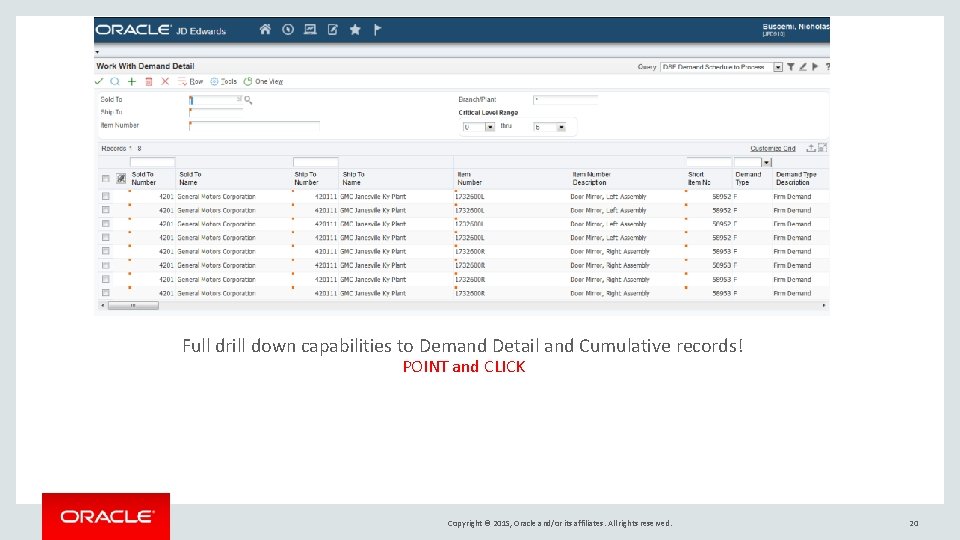Click the first 1732600R item cell
Image resolution: width=960 pixels, height=540 pixels.
click(470, 252)
